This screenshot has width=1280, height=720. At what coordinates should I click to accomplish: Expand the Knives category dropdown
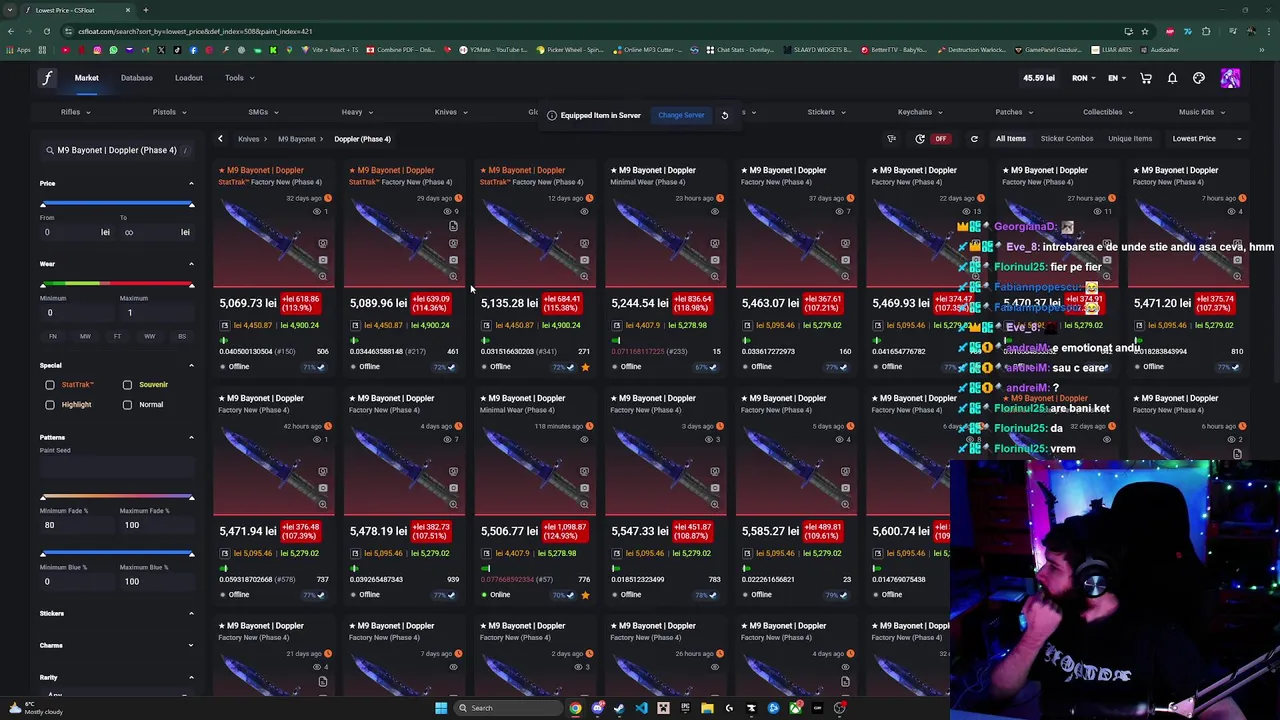point(451,112)
